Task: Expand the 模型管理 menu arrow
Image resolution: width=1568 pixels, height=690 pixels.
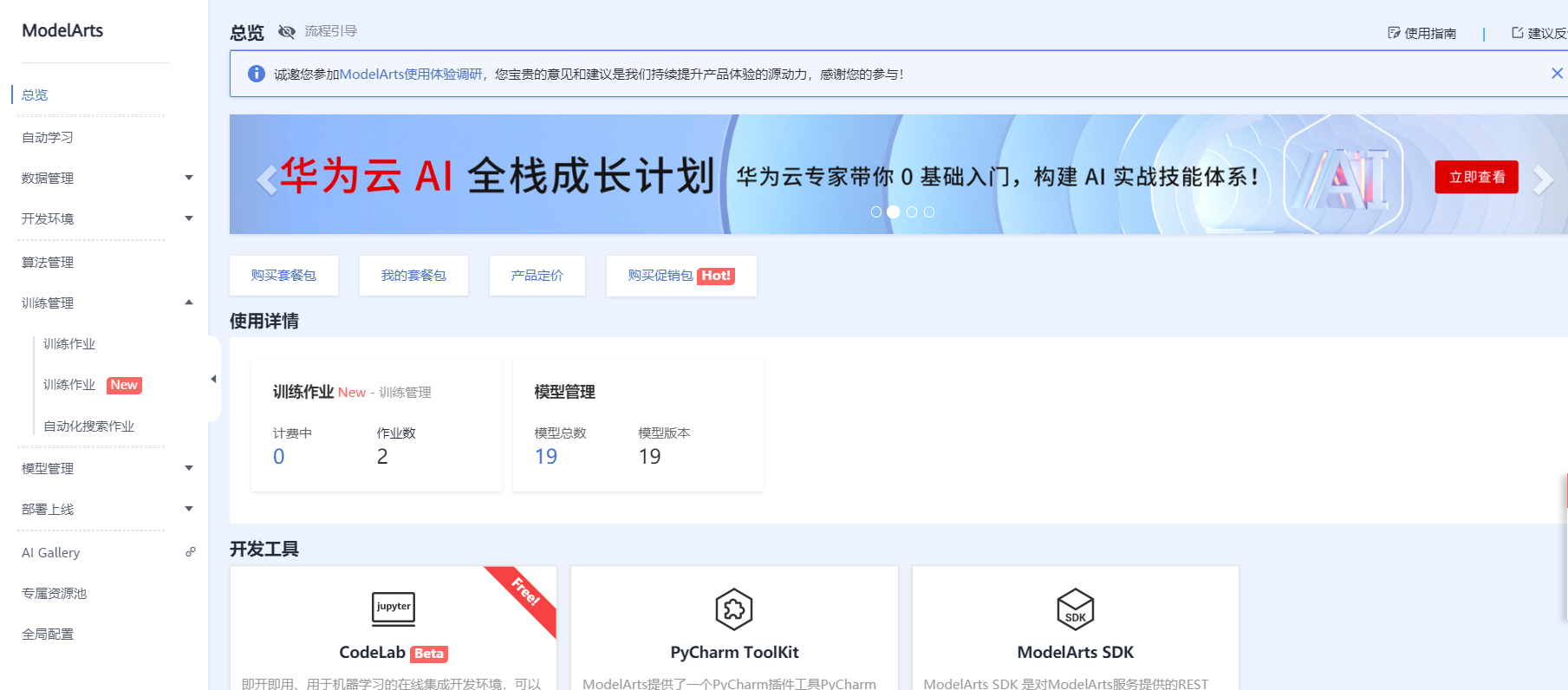Action: coord(189,468)
